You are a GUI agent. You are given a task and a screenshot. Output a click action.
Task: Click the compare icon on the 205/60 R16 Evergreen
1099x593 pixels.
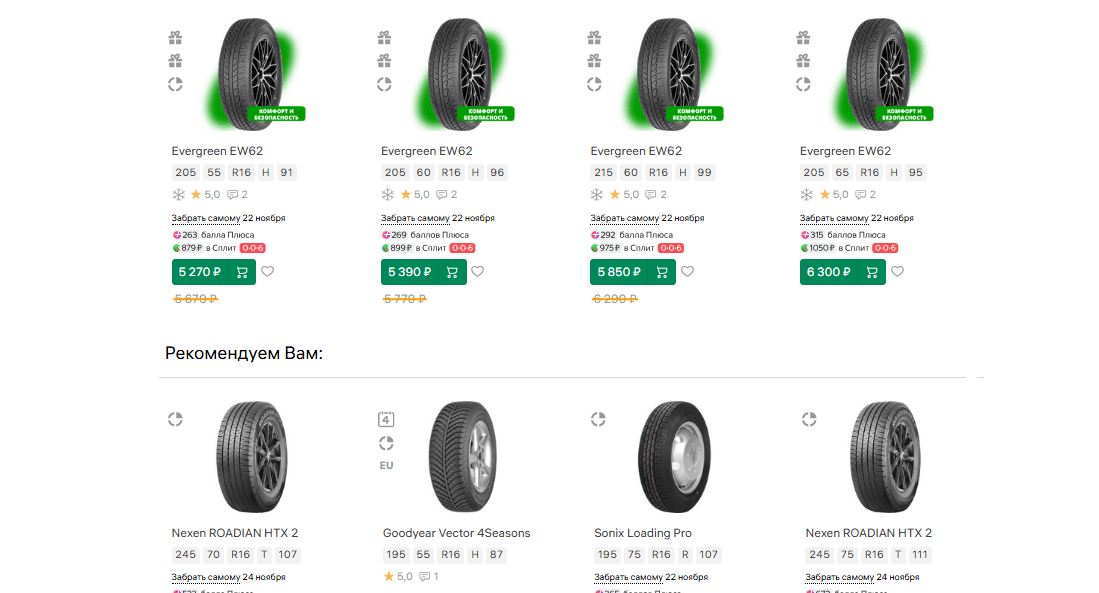point(384,84)
